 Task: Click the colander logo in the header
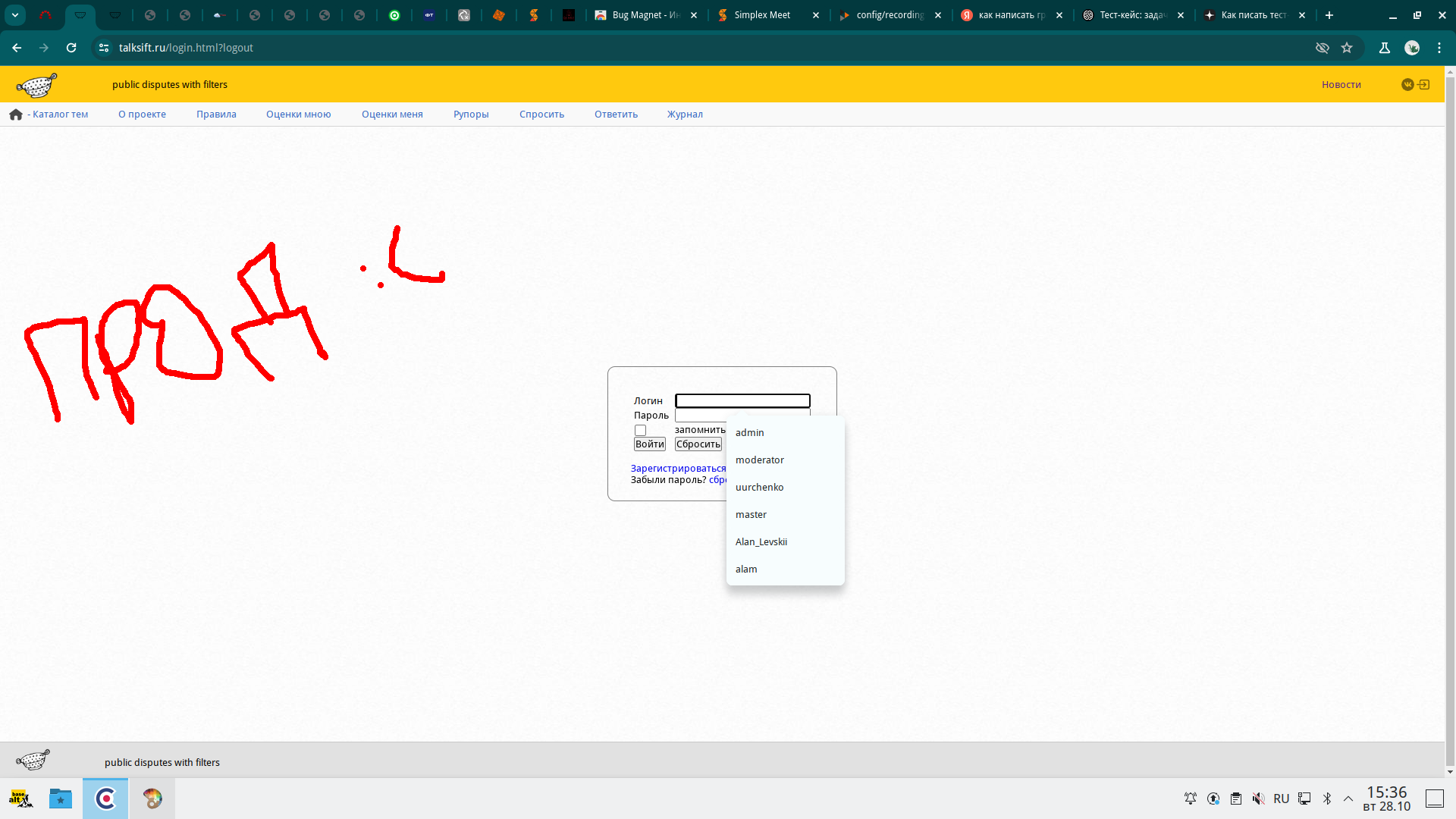click(x=36, y=85)
